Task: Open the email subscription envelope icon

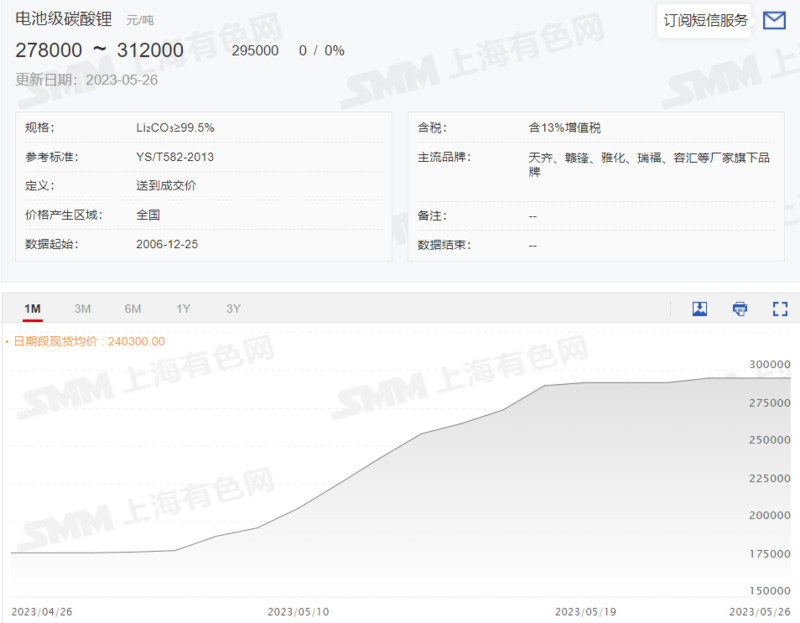Action: coord(774,20)
